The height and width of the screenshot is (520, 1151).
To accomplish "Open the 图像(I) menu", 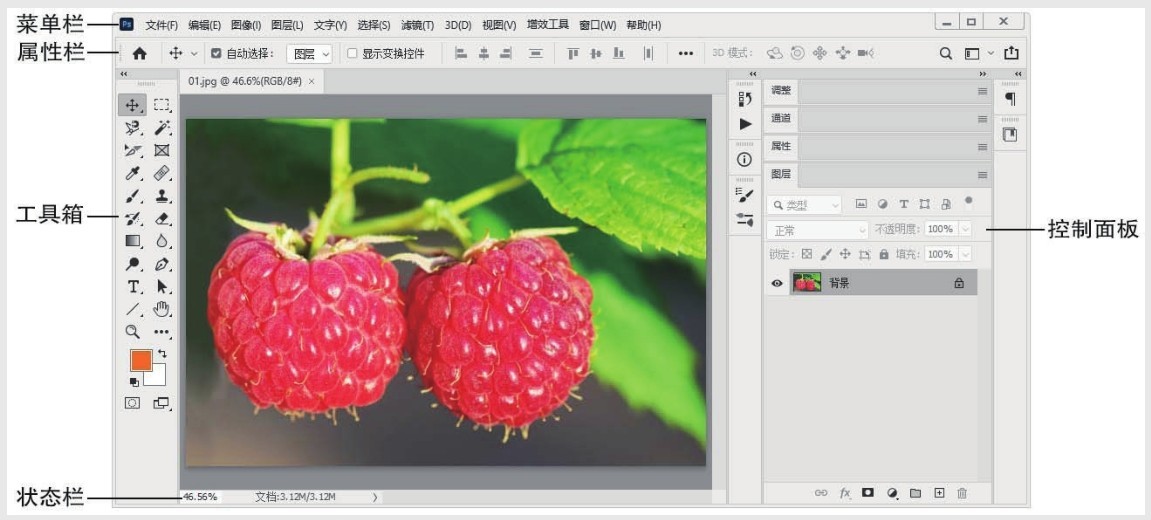I will click(246, 25).
